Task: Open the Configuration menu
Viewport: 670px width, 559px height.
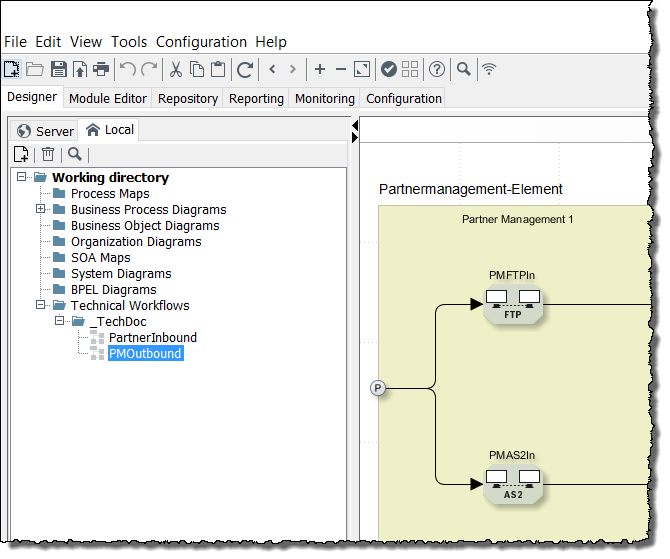Action: [x=201, y=42]
